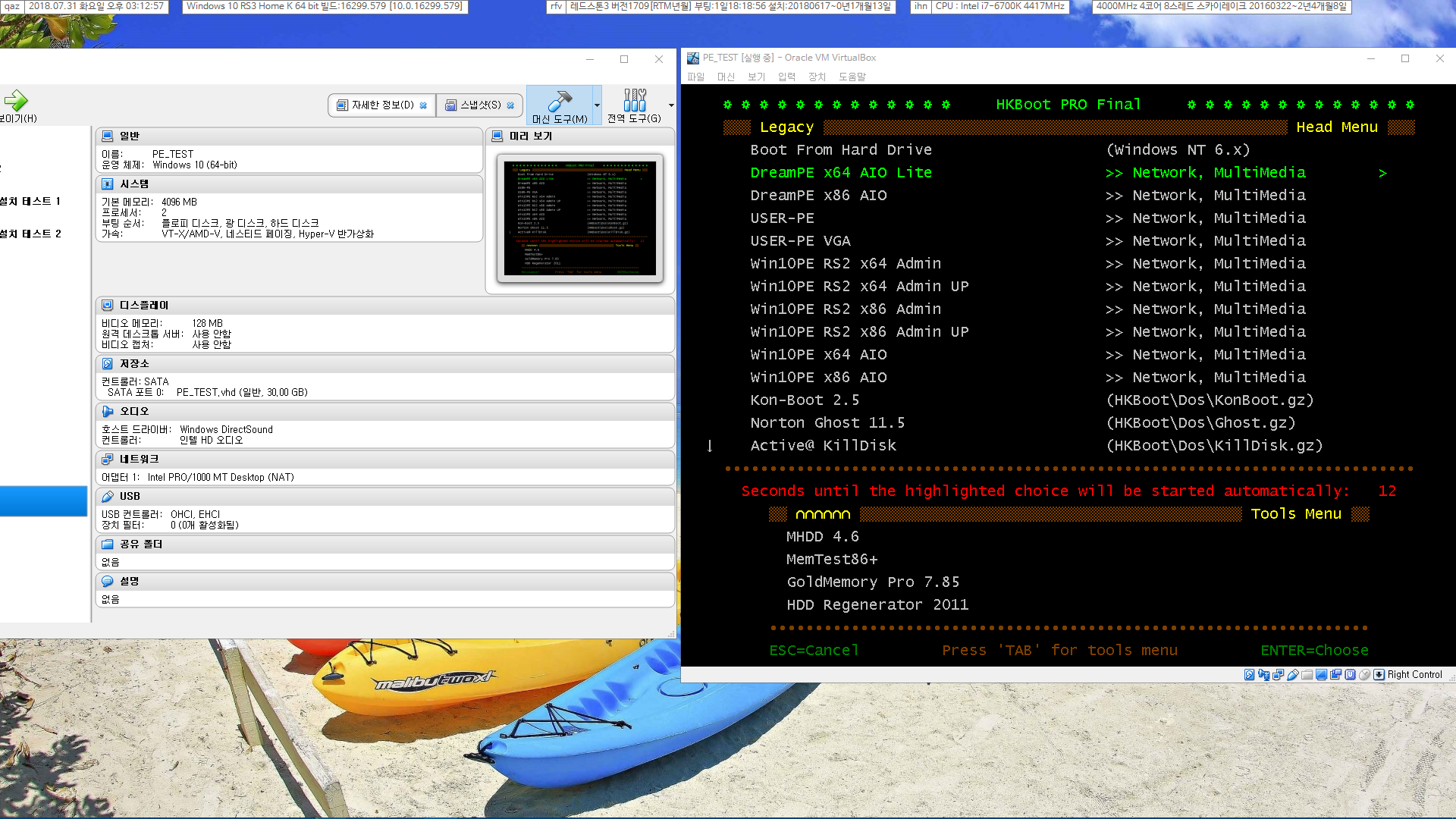Click the CPU virtualization features status icon
Image resolution: width=1456 pixels, height=819 pixels.
pos(1351,674)
